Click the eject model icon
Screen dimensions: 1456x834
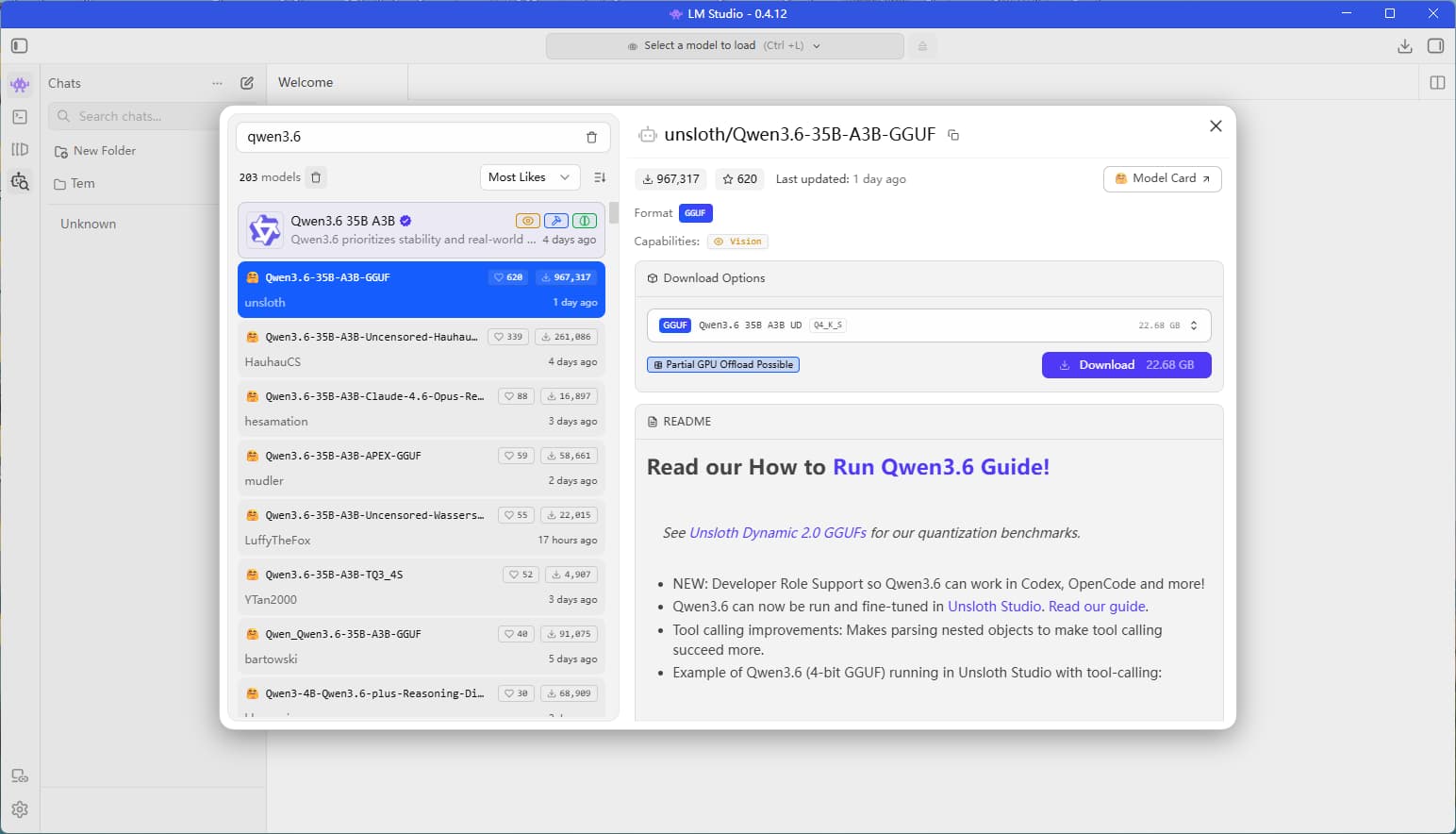click(x=922, y=46)
